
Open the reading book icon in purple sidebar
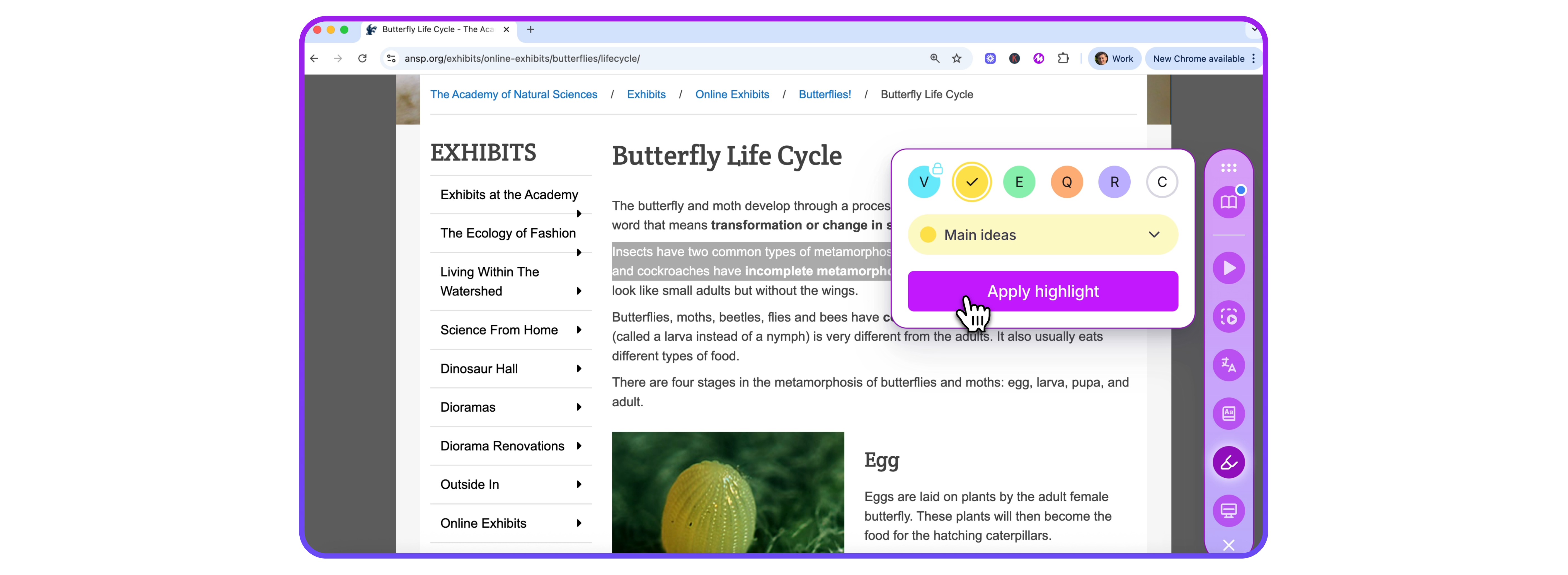tap(1228, 202)
